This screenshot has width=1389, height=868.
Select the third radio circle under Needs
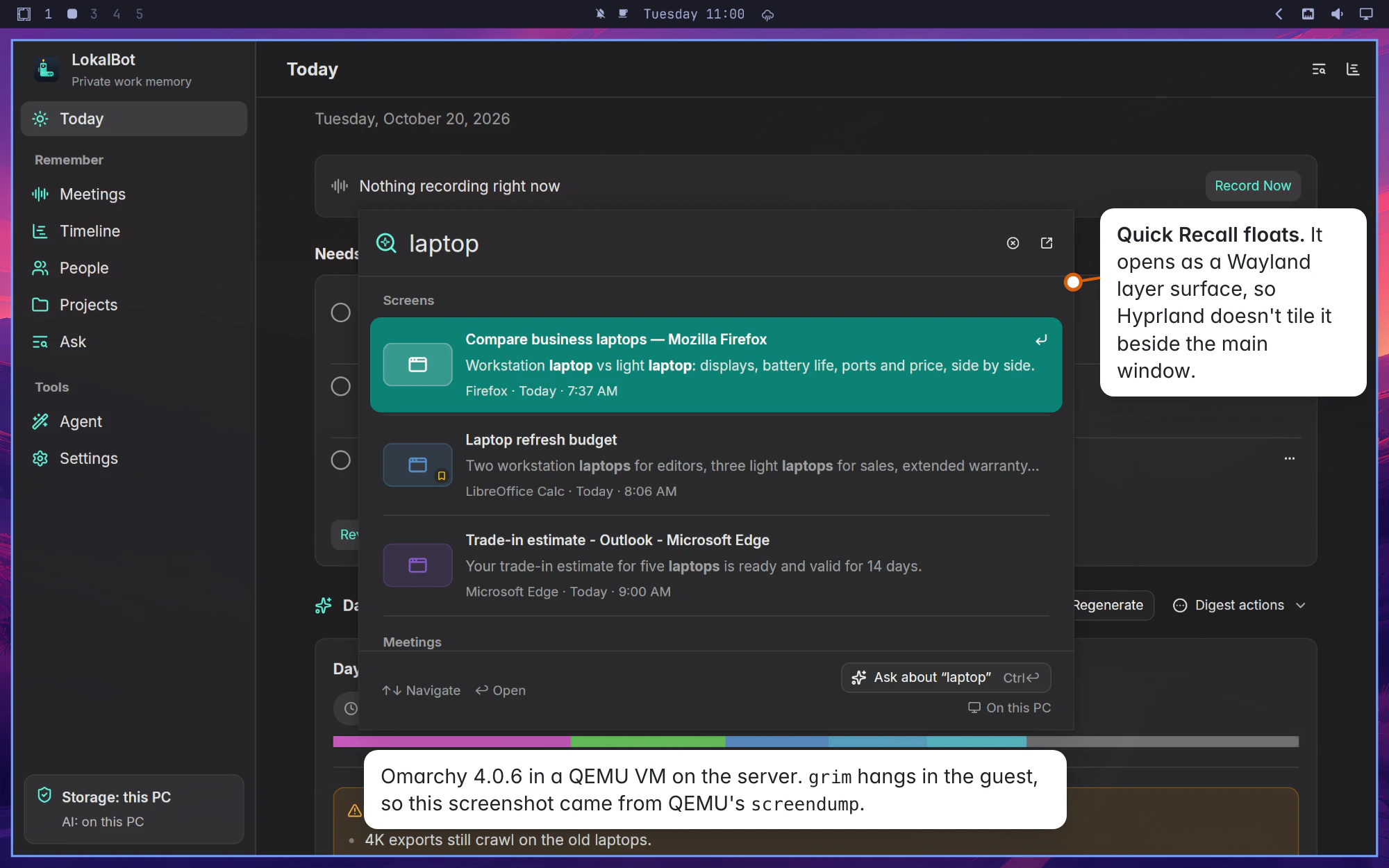coord(340,460)
